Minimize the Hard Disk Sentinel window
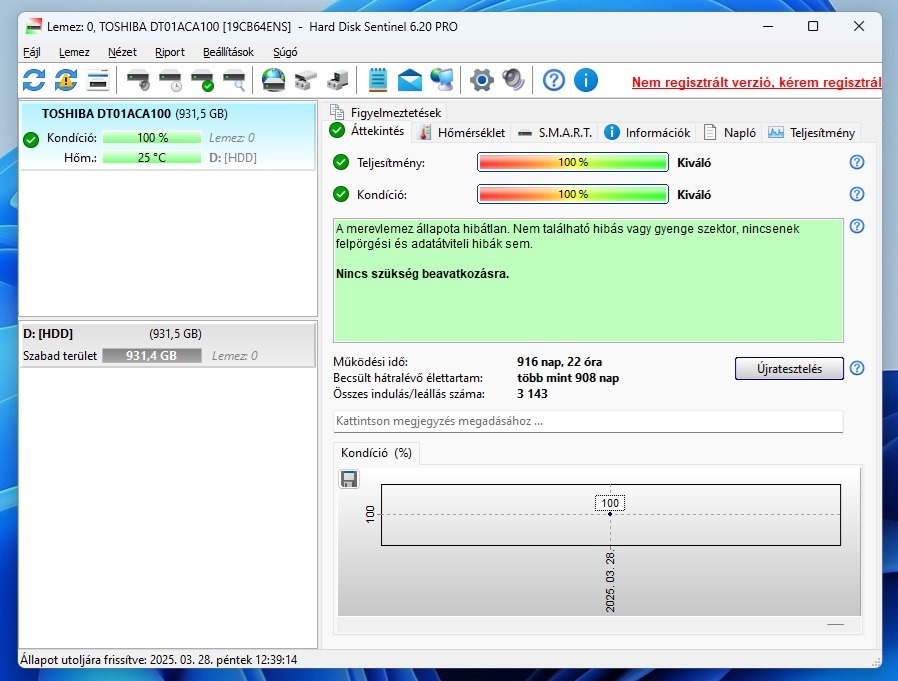 pos(768,26)
